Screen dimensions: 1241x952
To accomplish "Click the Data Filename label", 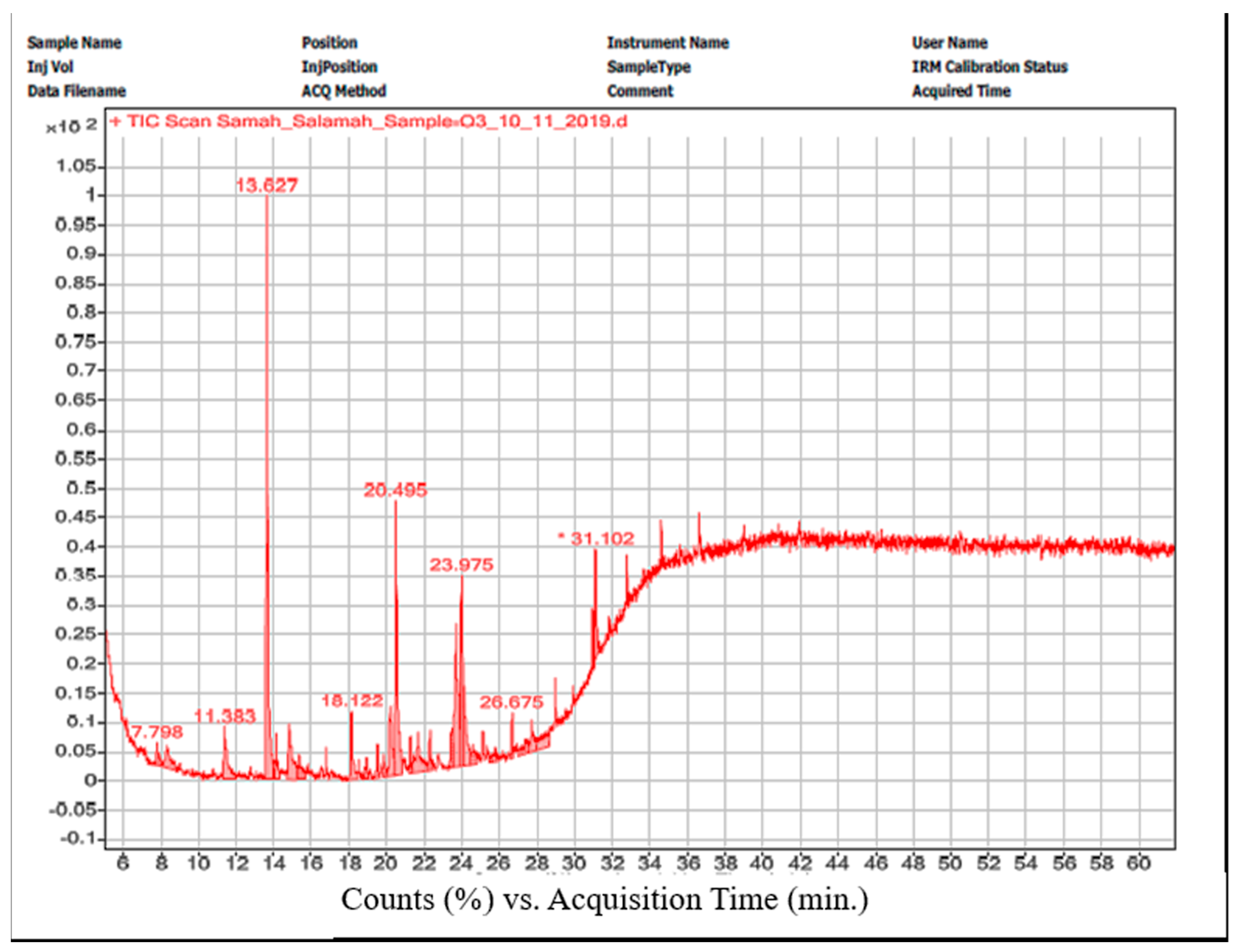I will 76,91.
